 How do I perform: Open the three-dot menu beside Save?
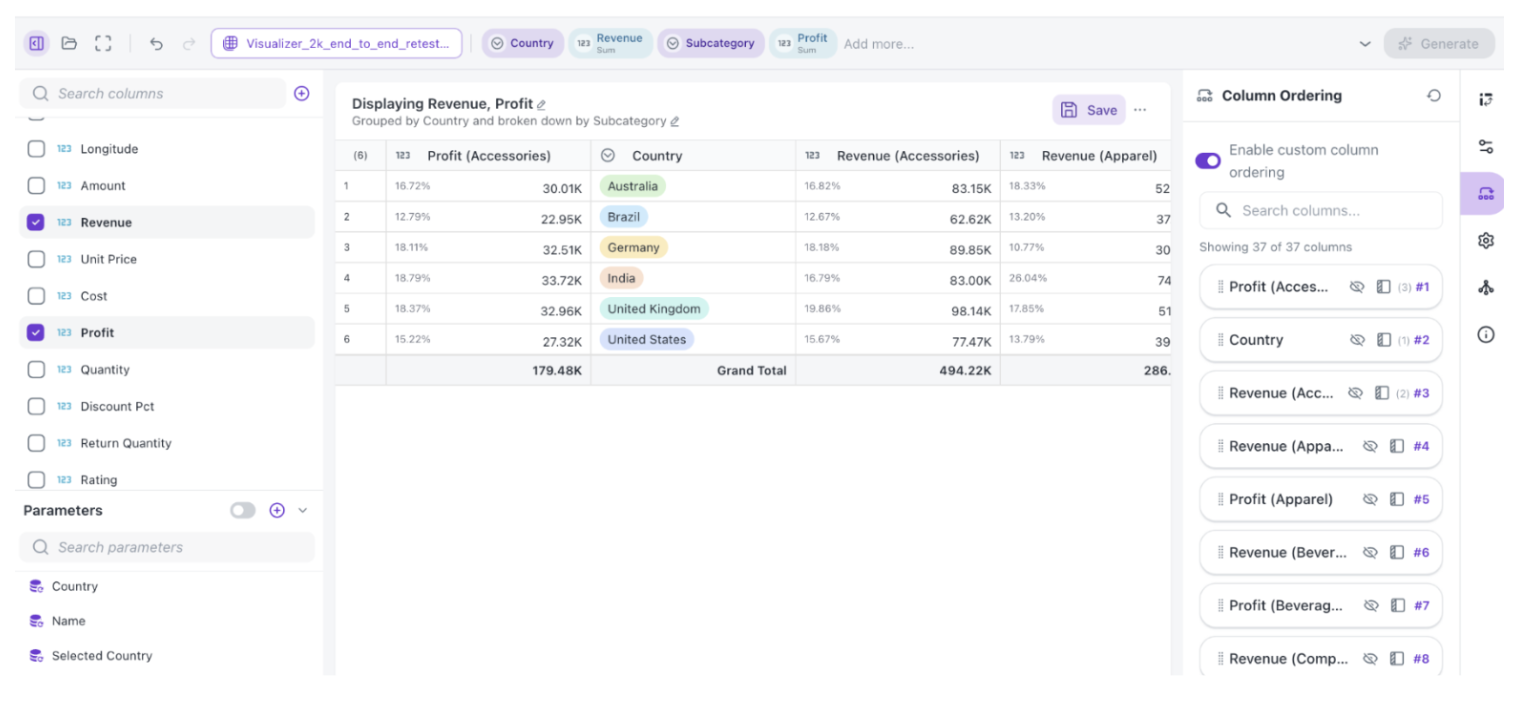click(x=1140, y=110)
